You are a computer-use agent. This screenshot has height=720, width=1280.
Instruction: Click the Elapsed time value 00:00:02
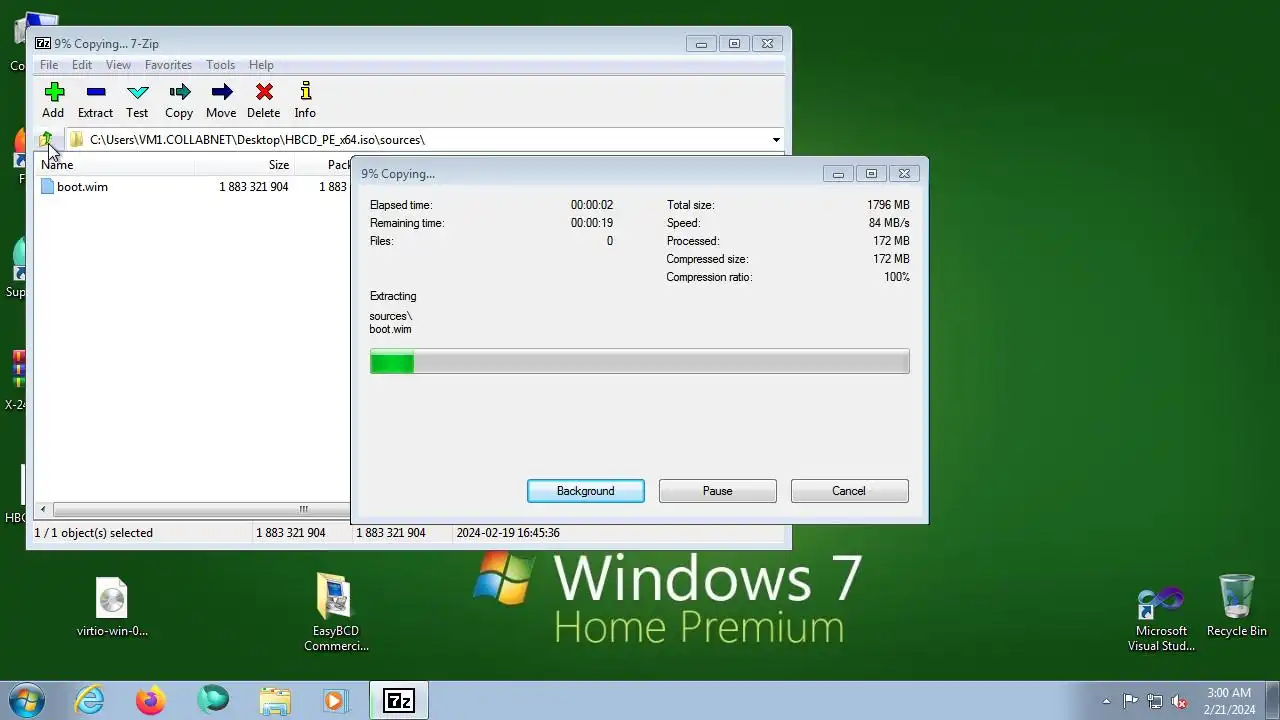(592, 205)
